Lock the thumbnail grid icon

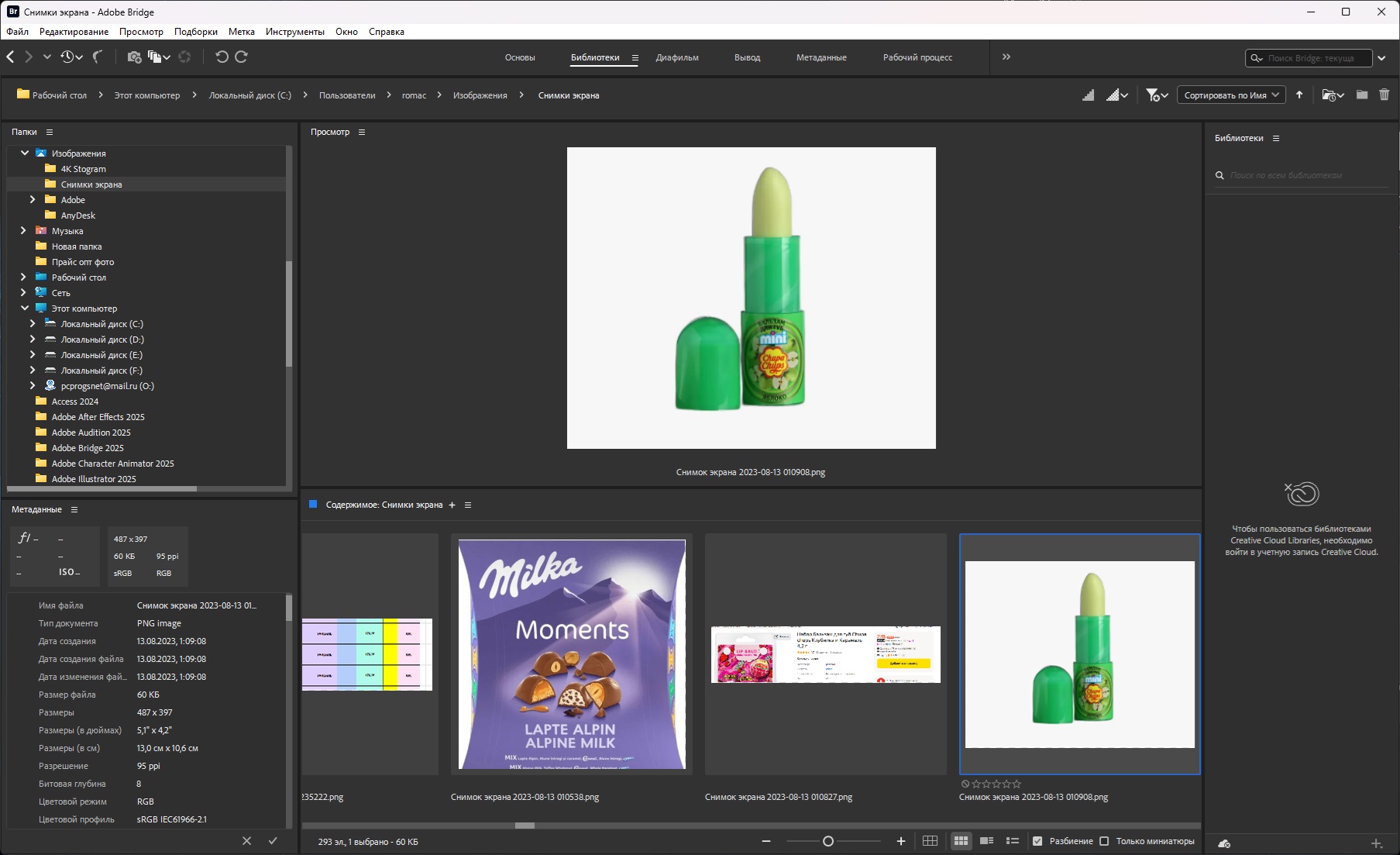(930, 841)
